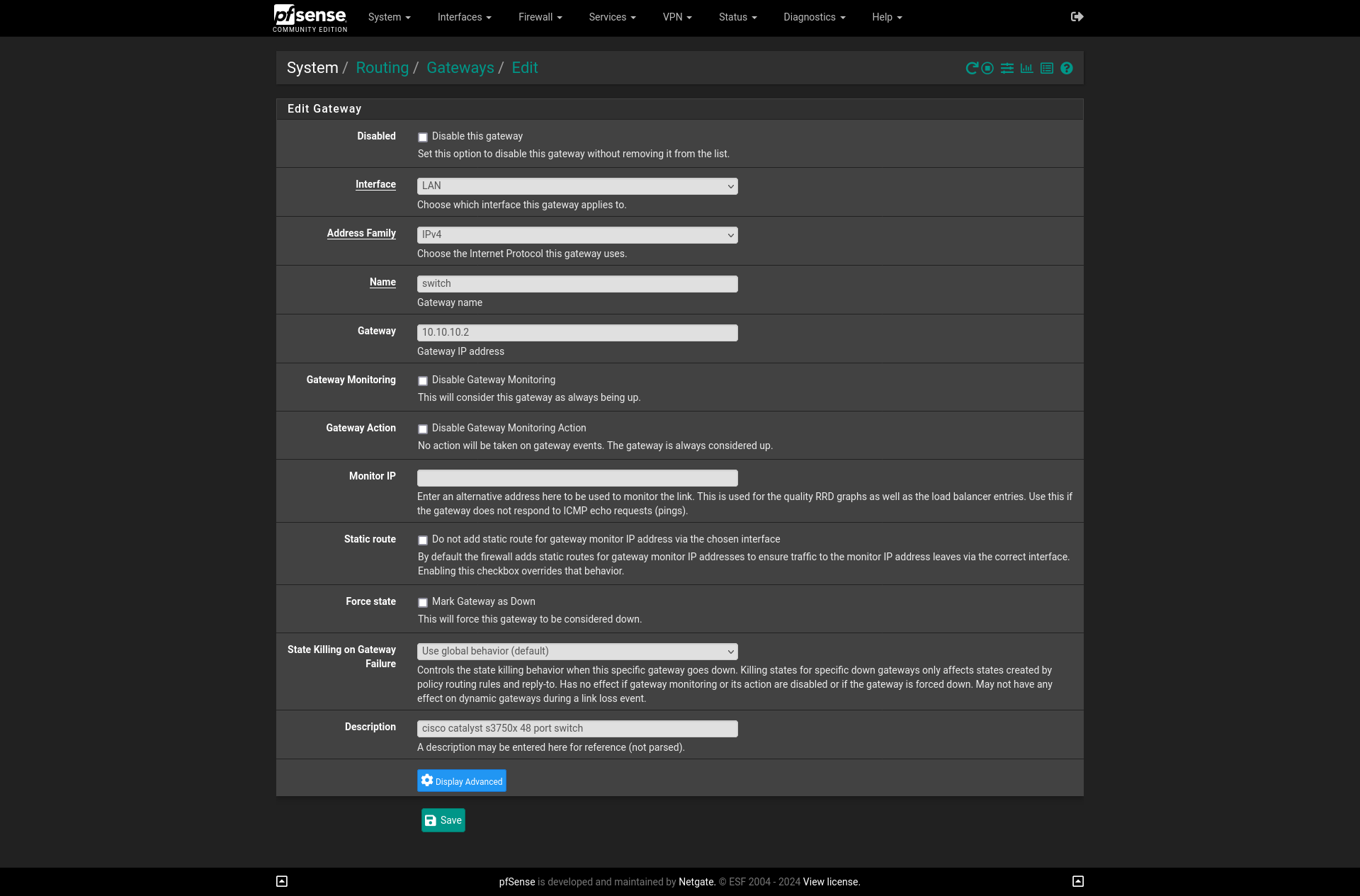Viewport: 1360px width, 896px height.
Task: Open the System menu
Action: (x=389, y=17)
